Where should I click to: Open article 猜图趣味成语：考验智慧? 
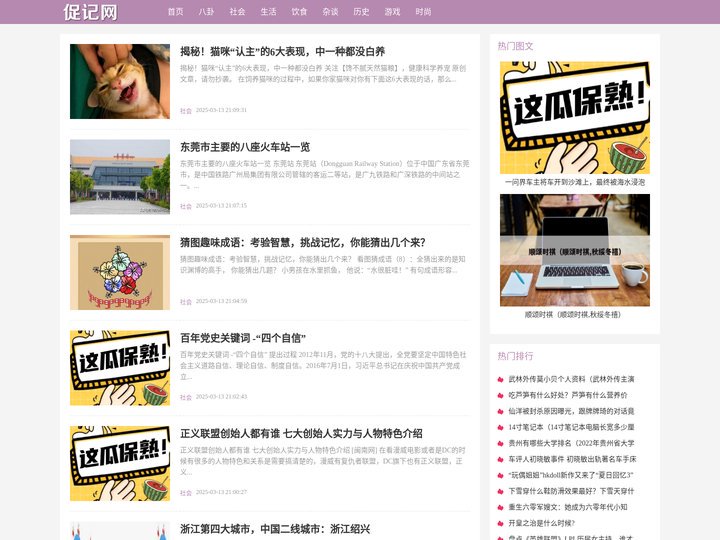[x=303, y=242]
